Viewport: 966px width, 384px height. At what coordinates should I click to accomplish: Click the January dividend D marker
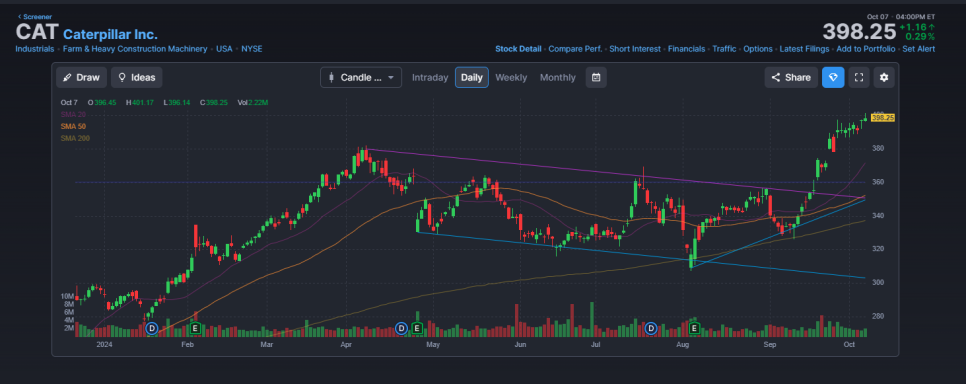click(152, 329)
